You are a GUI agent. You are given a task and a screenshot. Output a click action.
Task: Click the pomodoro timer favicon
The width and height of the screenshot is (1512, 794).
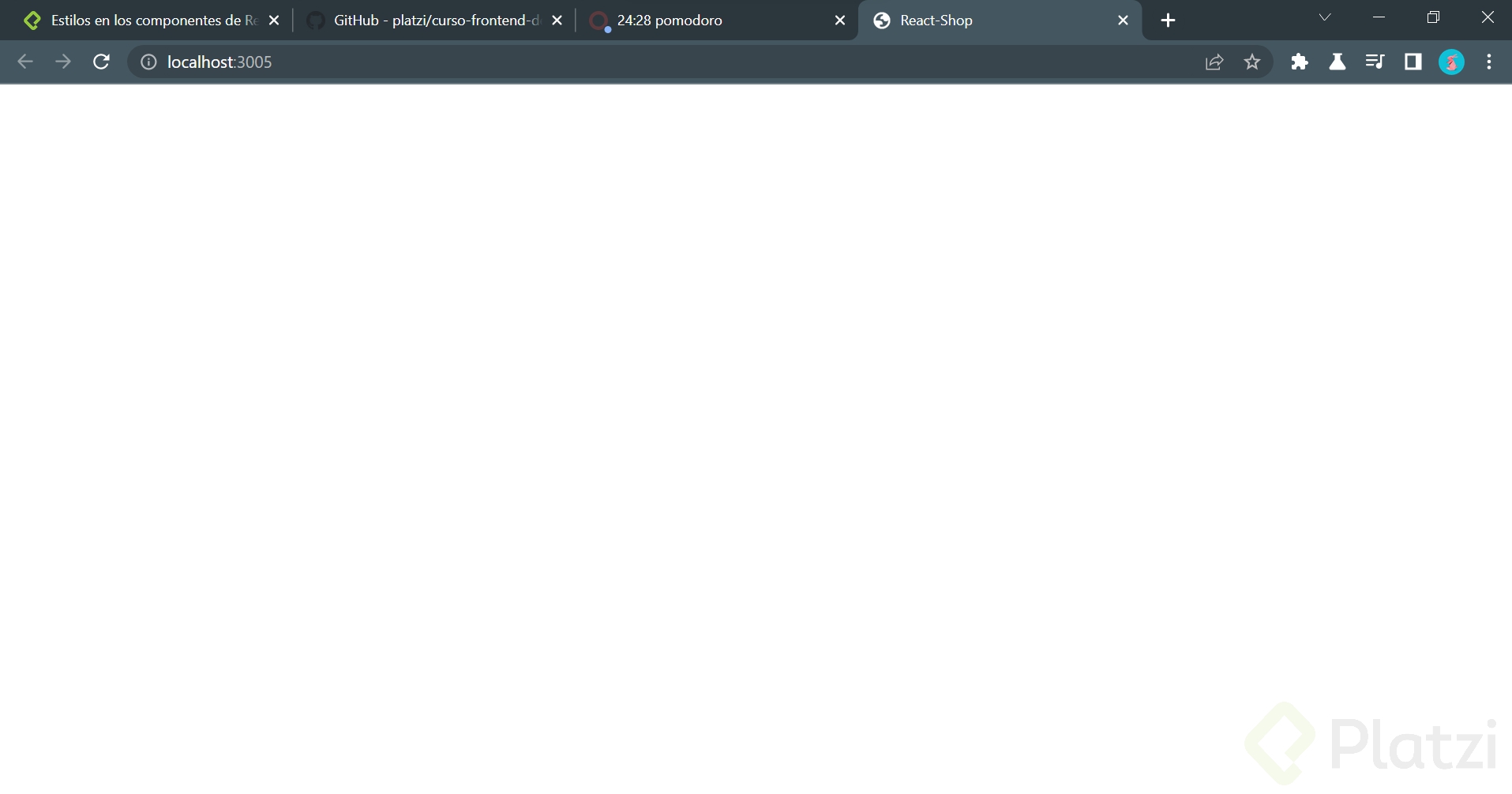click(599, 21)
